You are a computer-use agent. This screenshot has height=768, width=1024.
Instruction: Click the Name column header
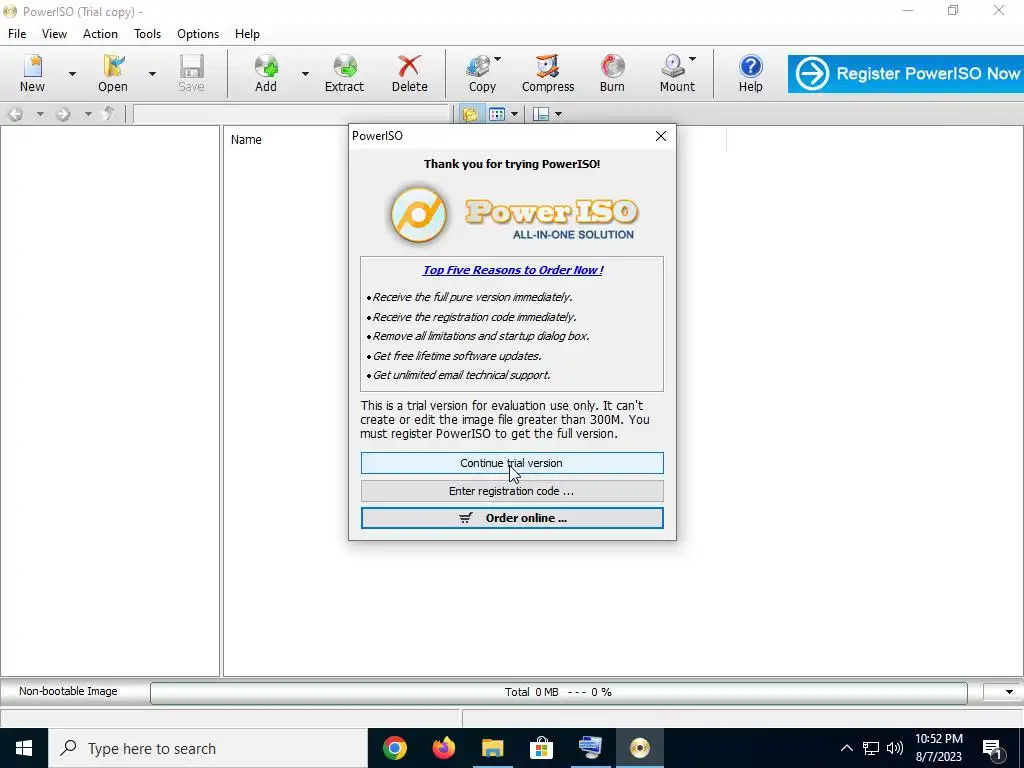246,140
